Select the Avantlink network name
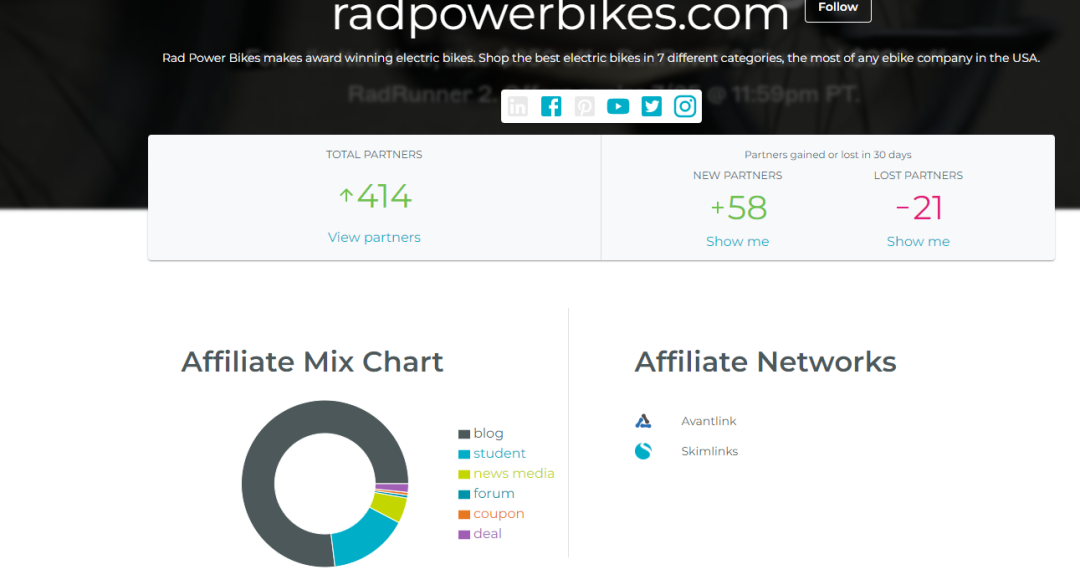Screen dimensions: 1080x585 tap(709, 421)
